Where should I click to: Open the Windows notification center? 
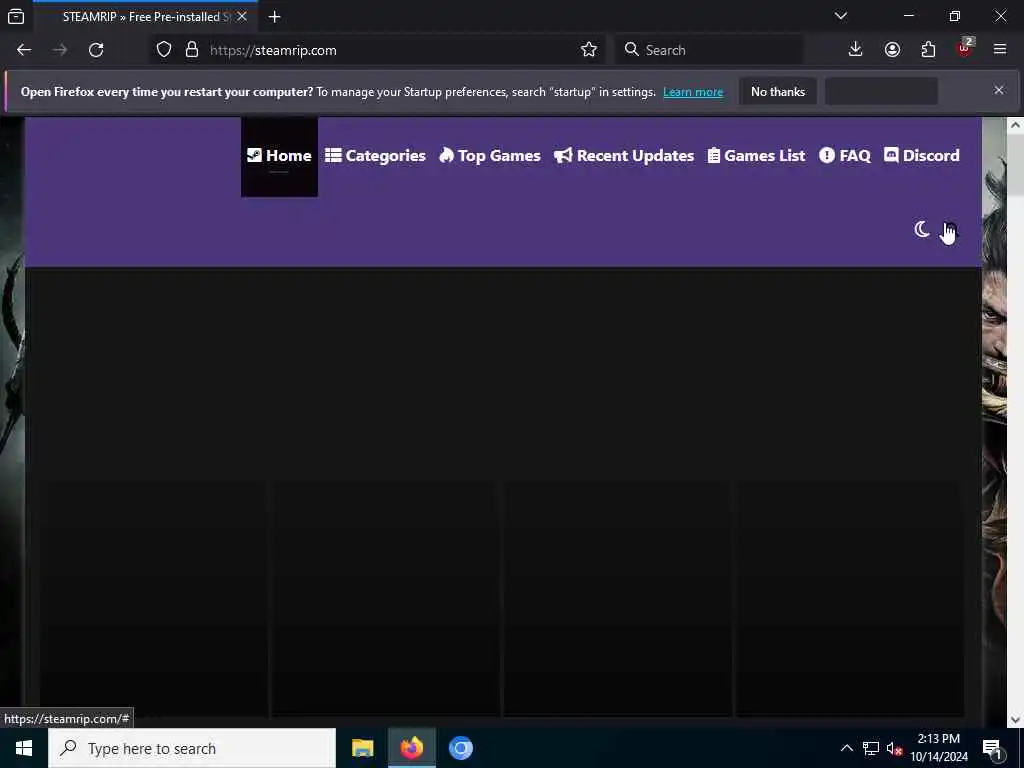click(993, 748)
